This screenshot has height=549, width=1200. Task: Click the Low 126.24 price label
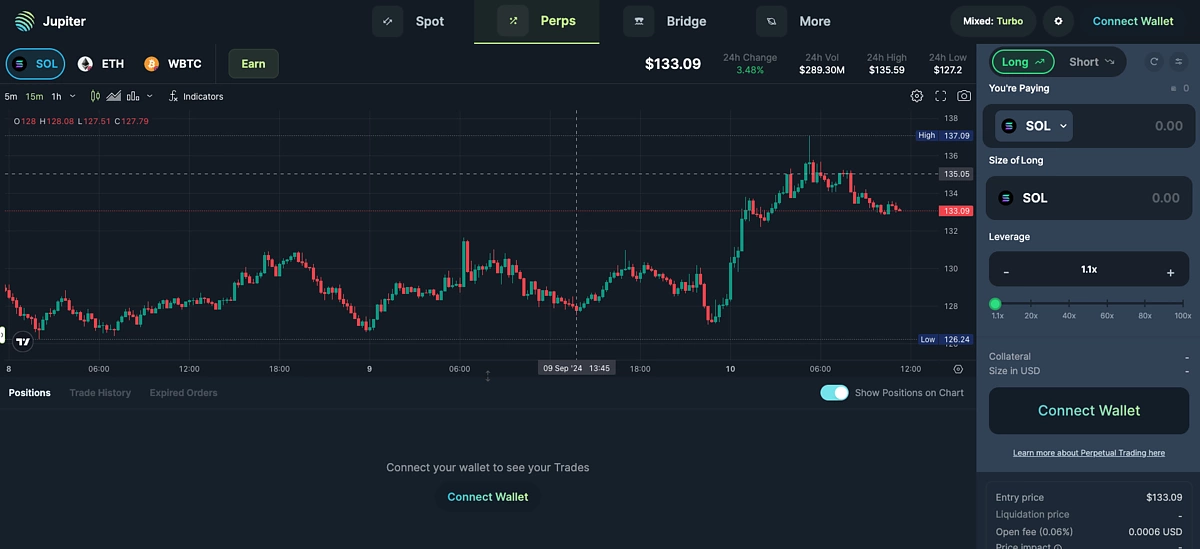[x=943, y=339]
